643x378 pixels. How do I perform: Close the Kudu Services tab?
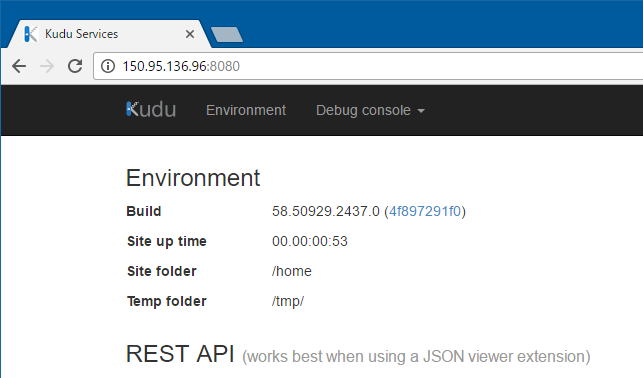[190, 34]
